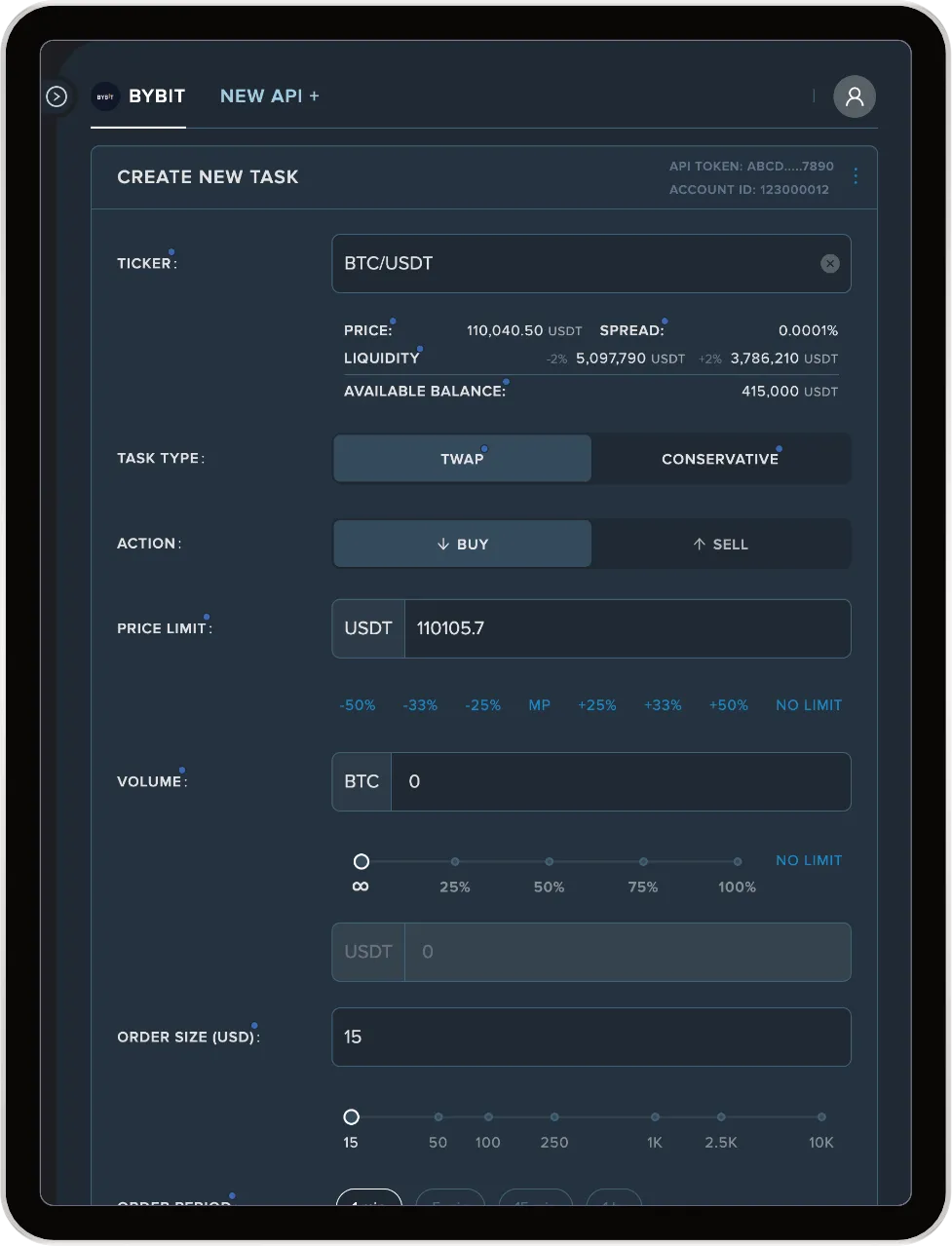Enable NO LIMIT for volume

(808, 860)
